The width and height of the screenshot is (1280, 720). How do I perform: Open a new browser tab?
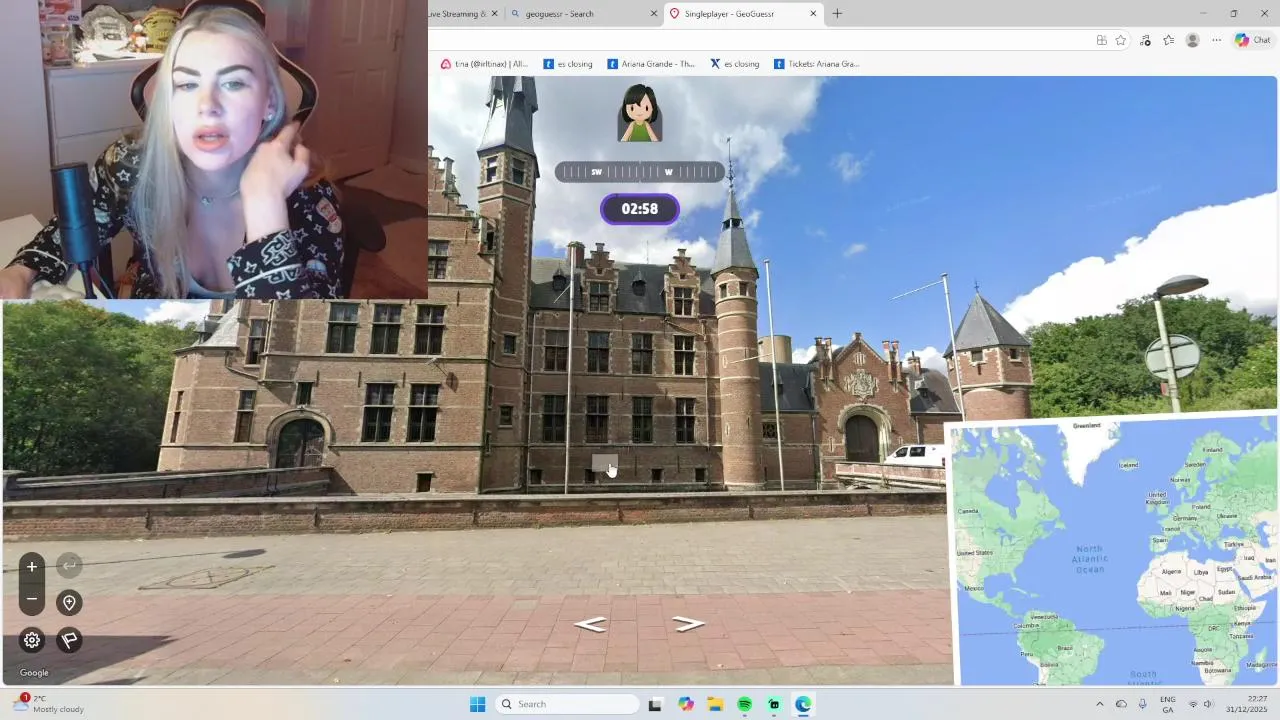[x=837, y=14]
